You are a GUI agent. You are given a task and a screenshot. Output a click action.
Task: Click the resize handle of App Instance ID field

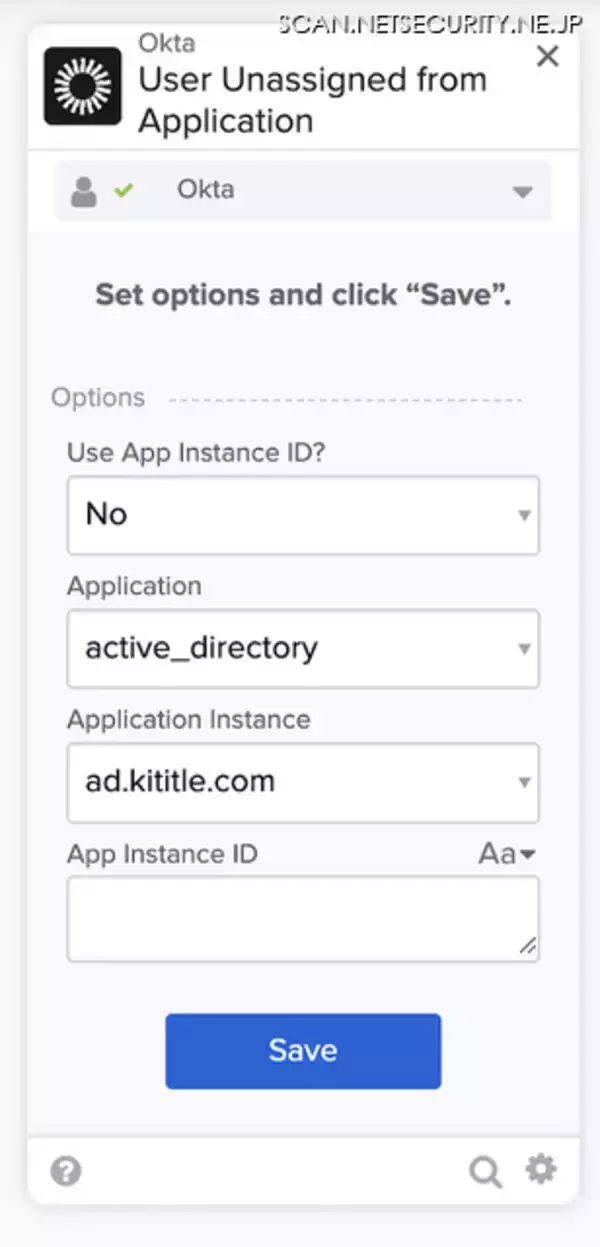click(527, 946)
